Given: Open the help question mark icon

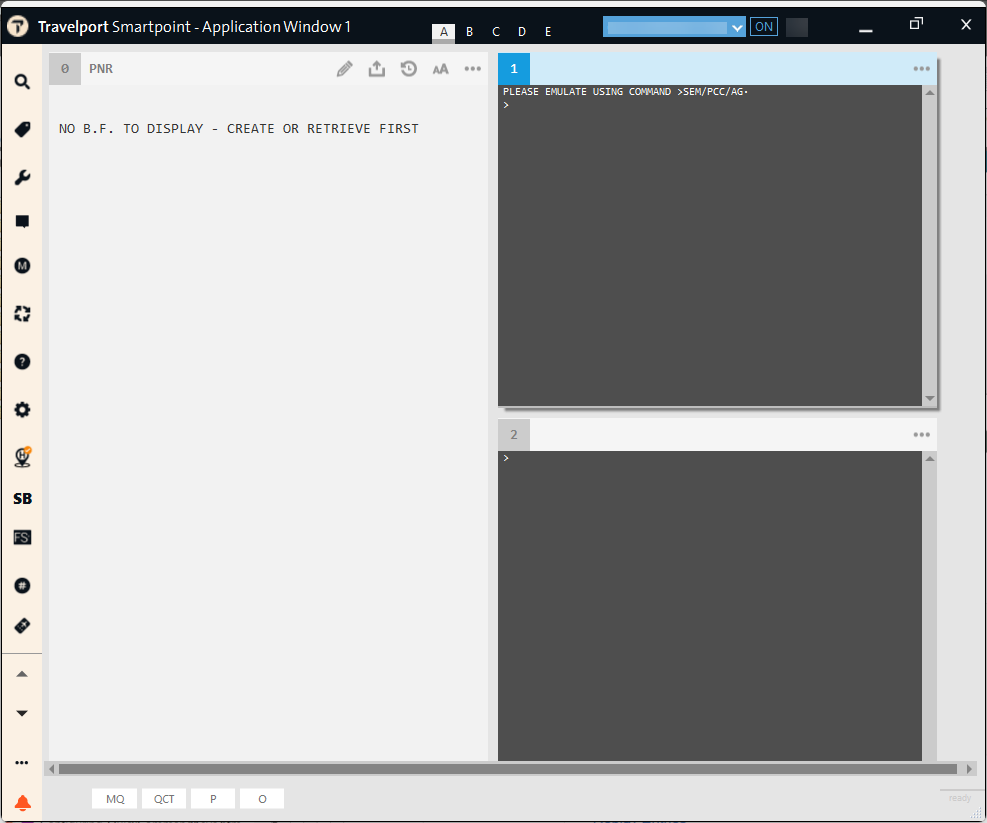Looking at the screenshot, I should (22, 361).
